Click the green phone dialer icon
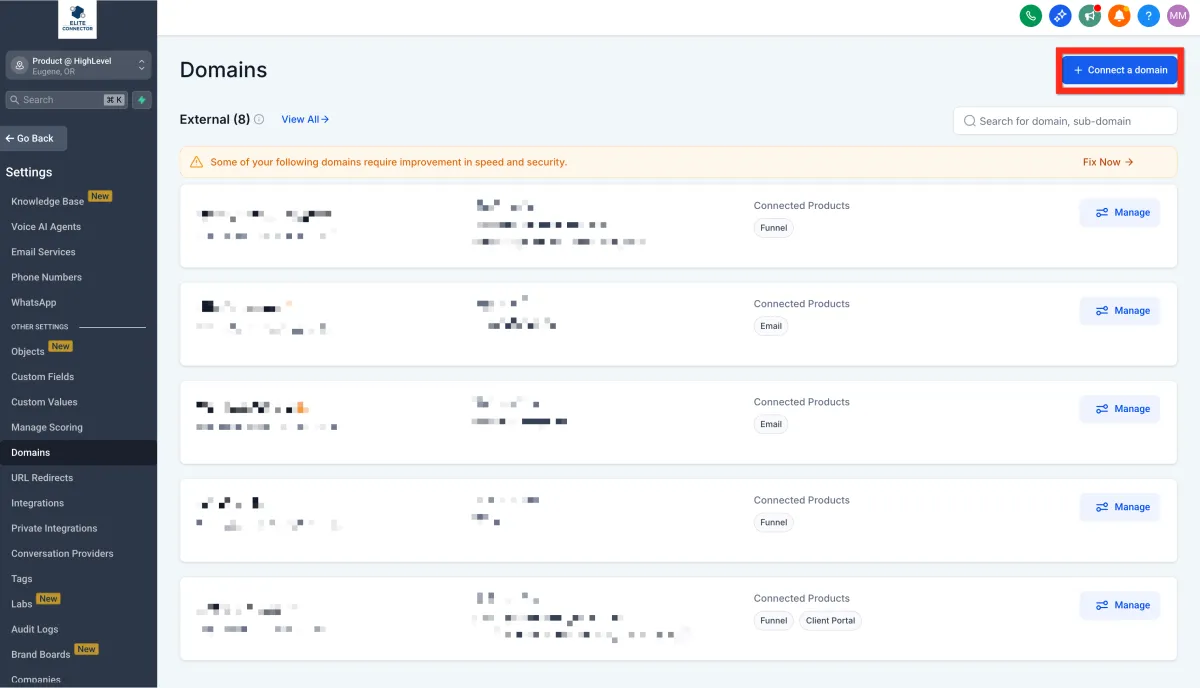1200x688 pixels. tap(1030, 16)
